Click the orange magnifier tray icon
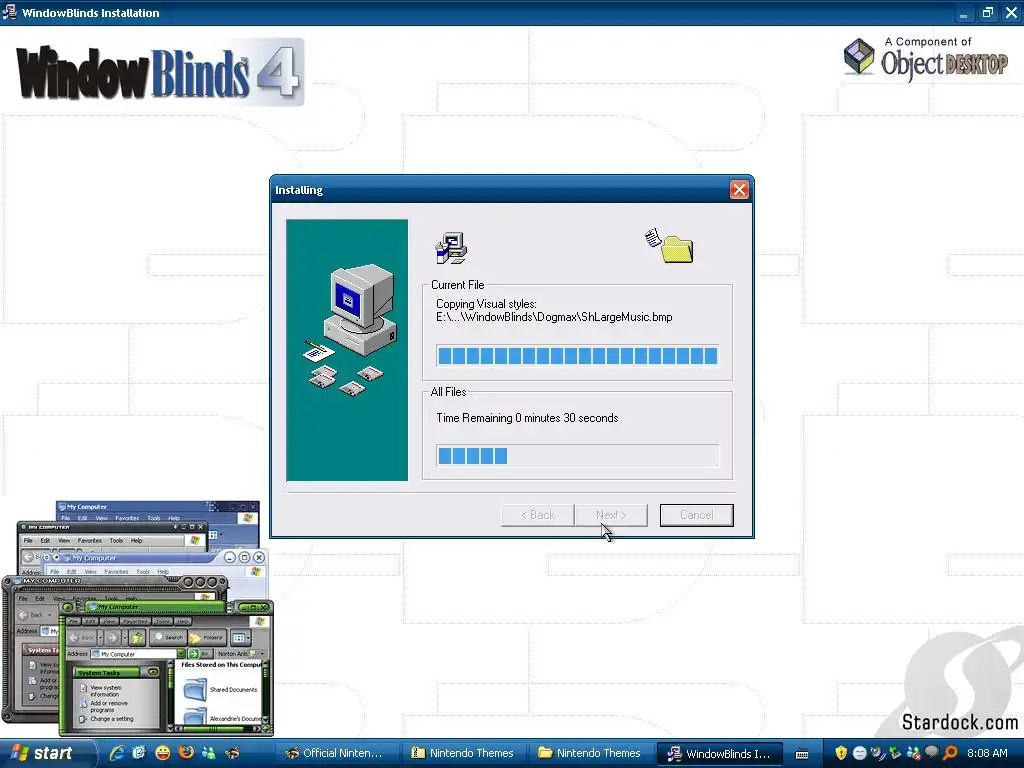The width and height of the screenshot is (1024, 768). click(950, 753)
